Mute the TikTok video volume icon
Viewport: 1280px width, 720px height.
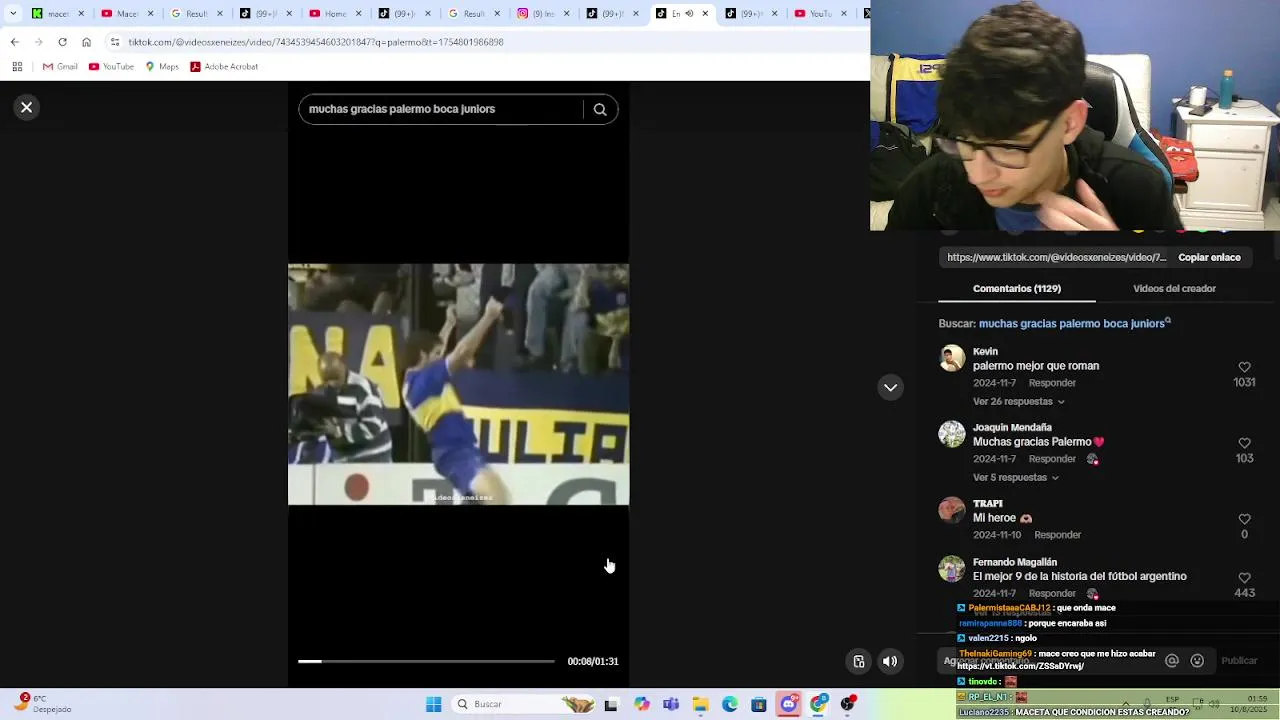pos(890,661)
